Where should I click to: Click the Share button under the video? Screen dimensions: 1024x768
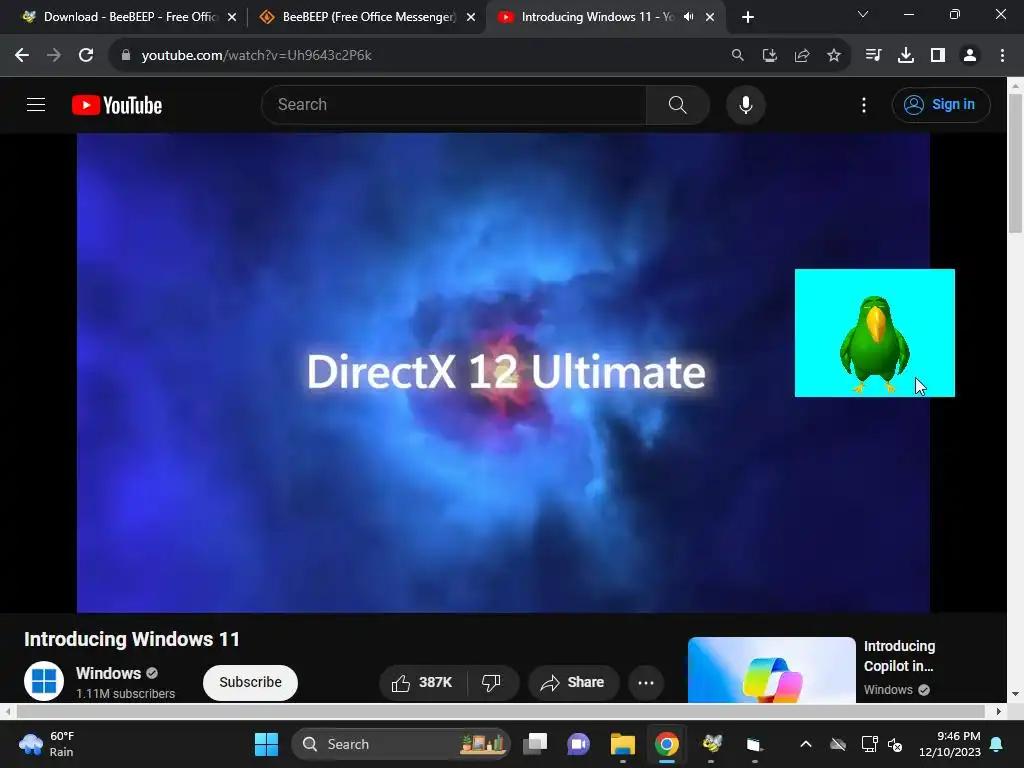[573, 682]
